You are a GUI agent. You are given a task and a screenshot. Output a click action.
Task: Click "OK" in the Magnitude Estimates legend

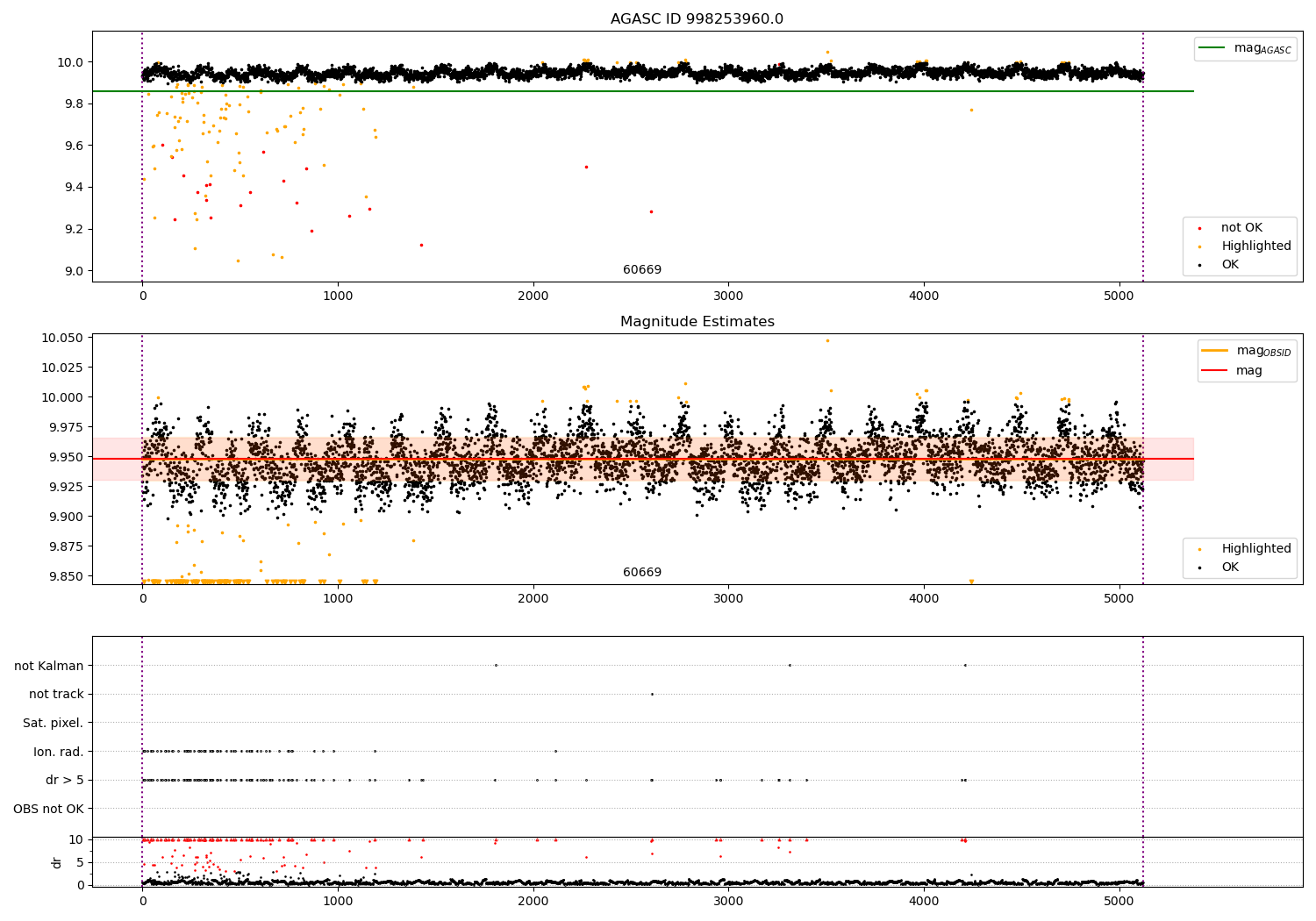1230,568
